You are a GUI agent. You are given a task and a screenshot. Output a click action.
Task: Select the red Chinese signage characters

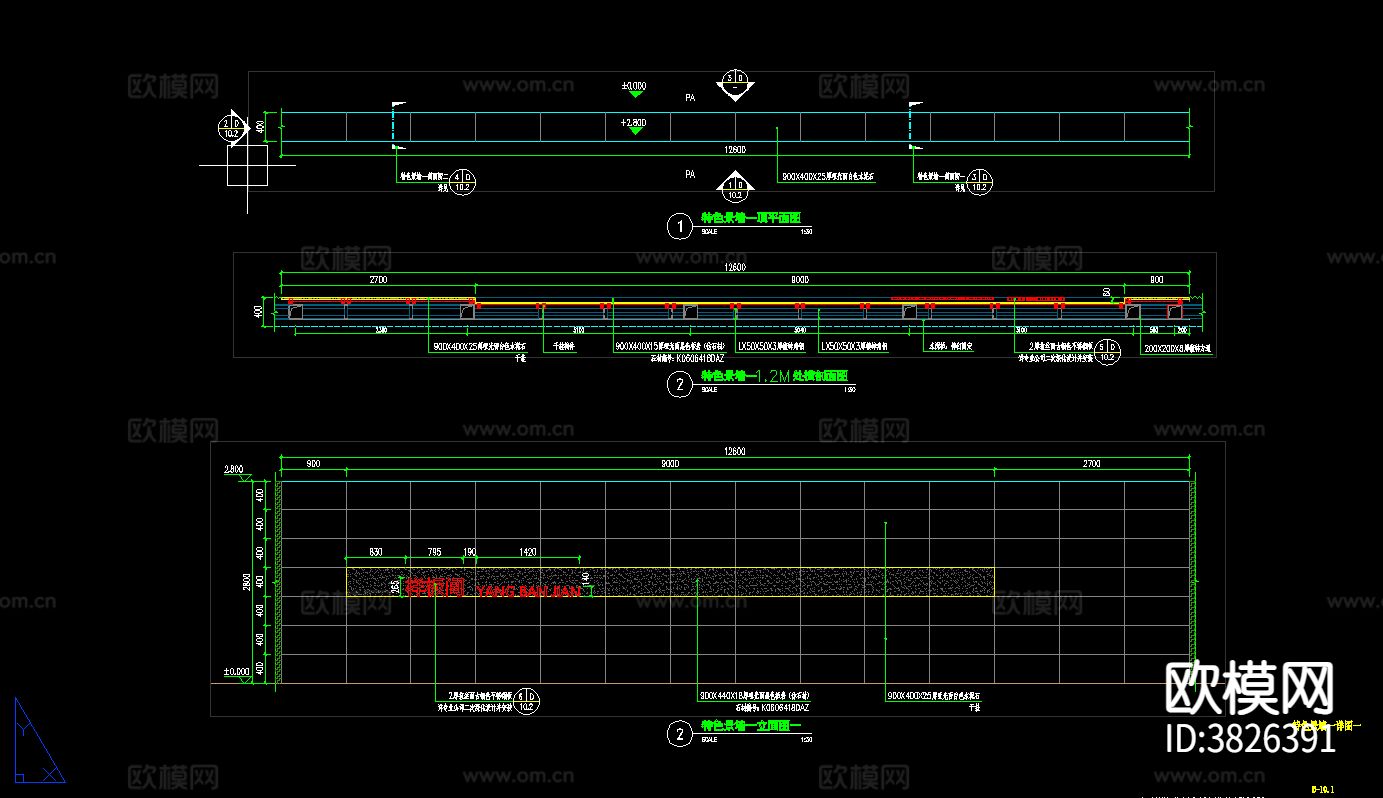click(x=435, y=588)
